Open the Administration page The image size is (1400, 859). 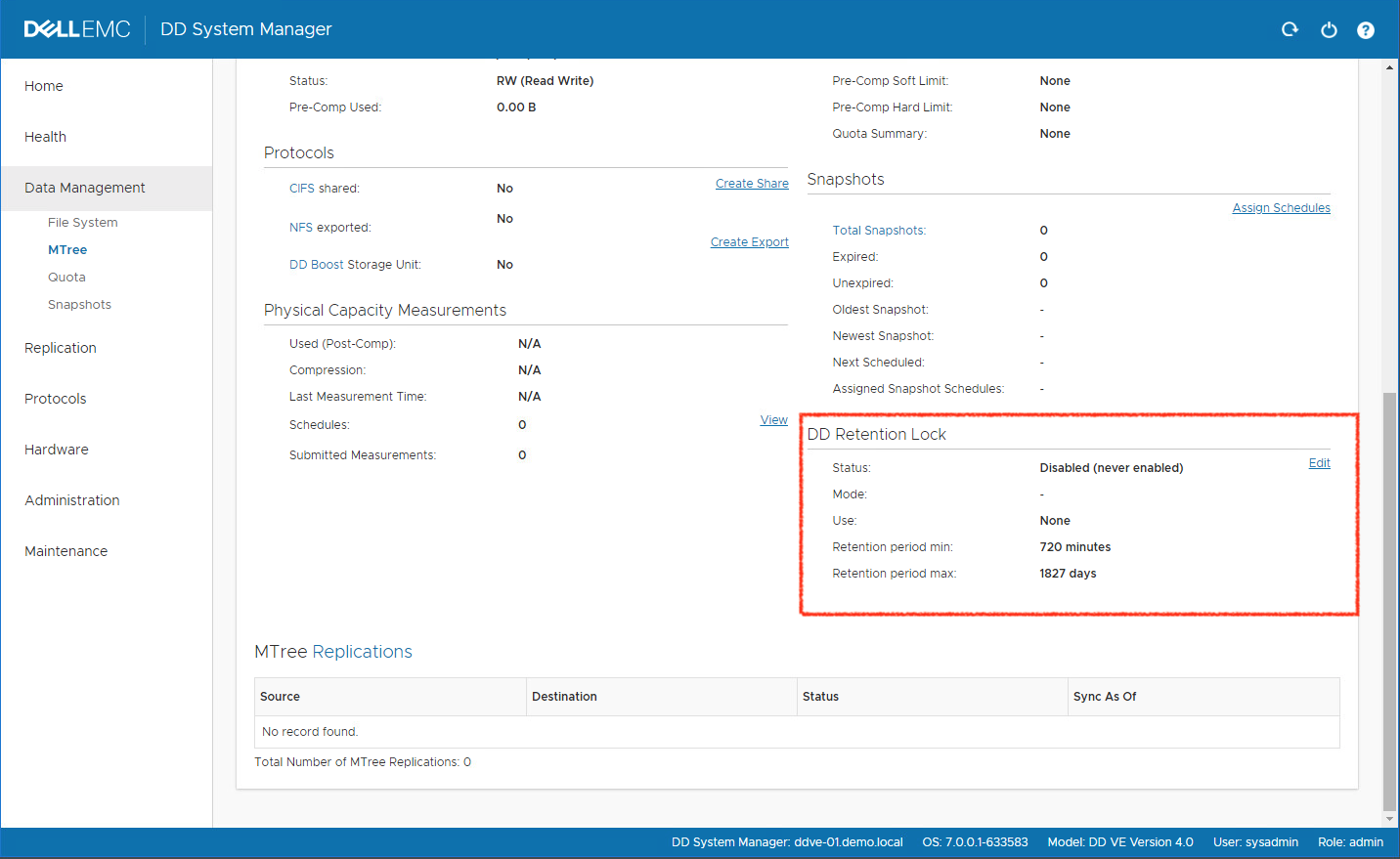tap(71, 499)
